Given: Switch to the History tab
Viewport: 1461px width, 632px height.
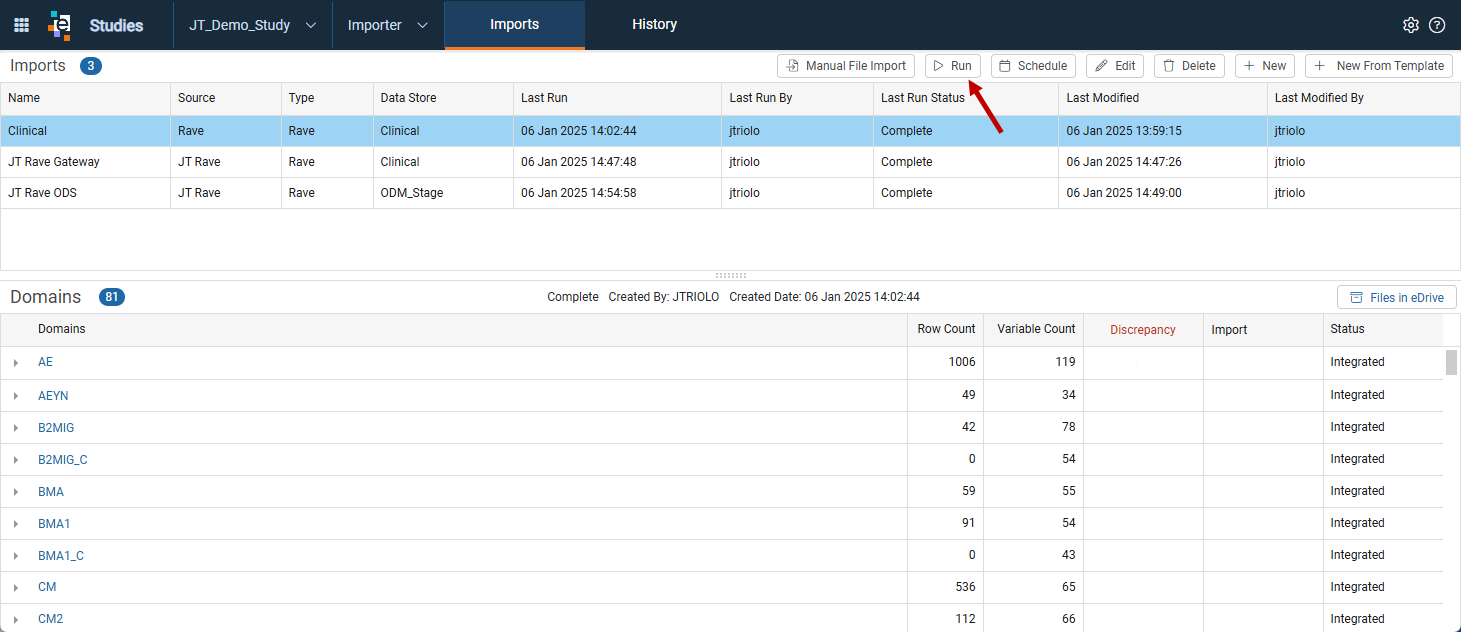Looking at the screenshot, I should [x=654, y=25].
